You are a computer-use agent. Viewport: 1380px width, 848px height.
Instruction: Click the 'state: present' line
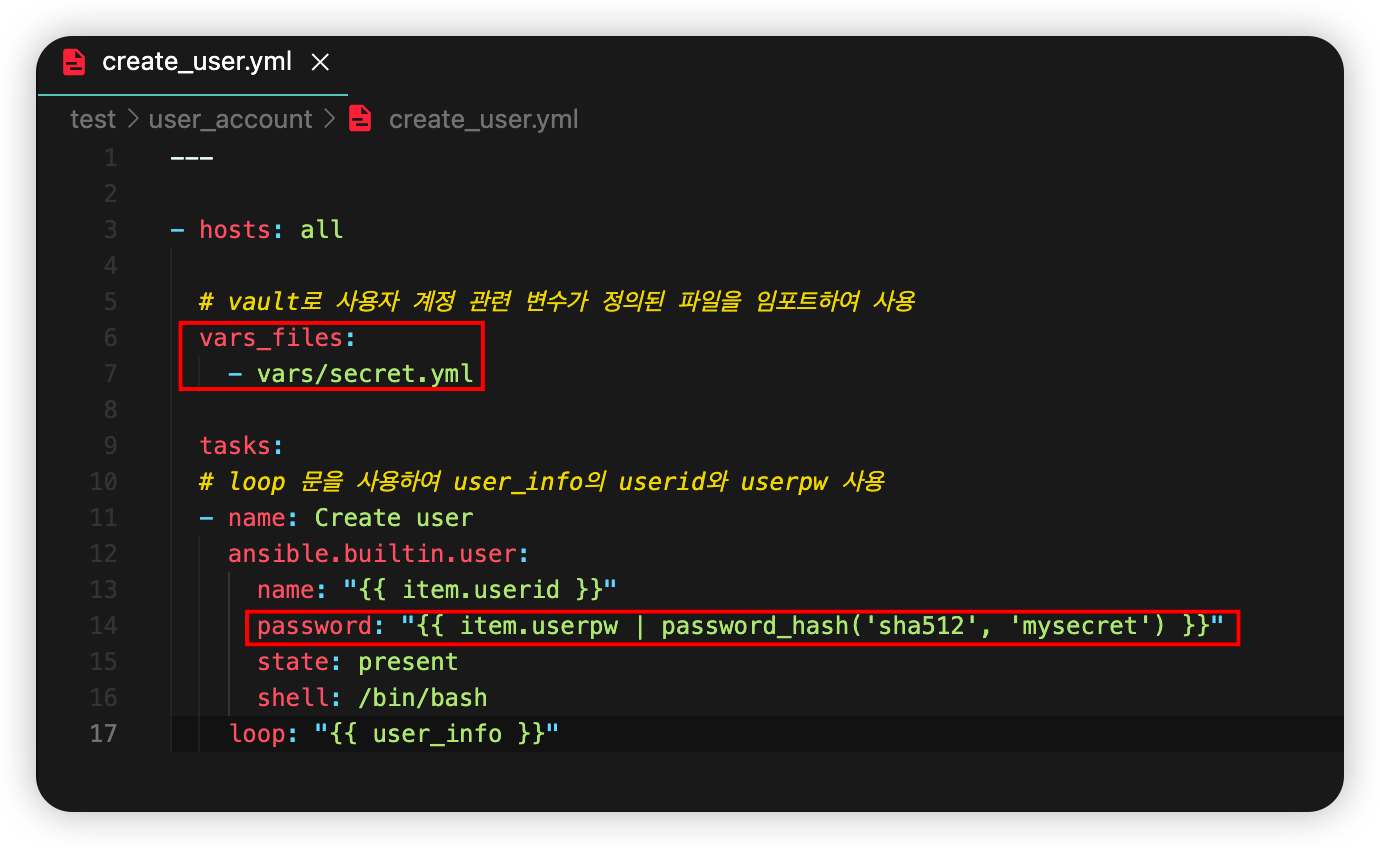point(357,662)
